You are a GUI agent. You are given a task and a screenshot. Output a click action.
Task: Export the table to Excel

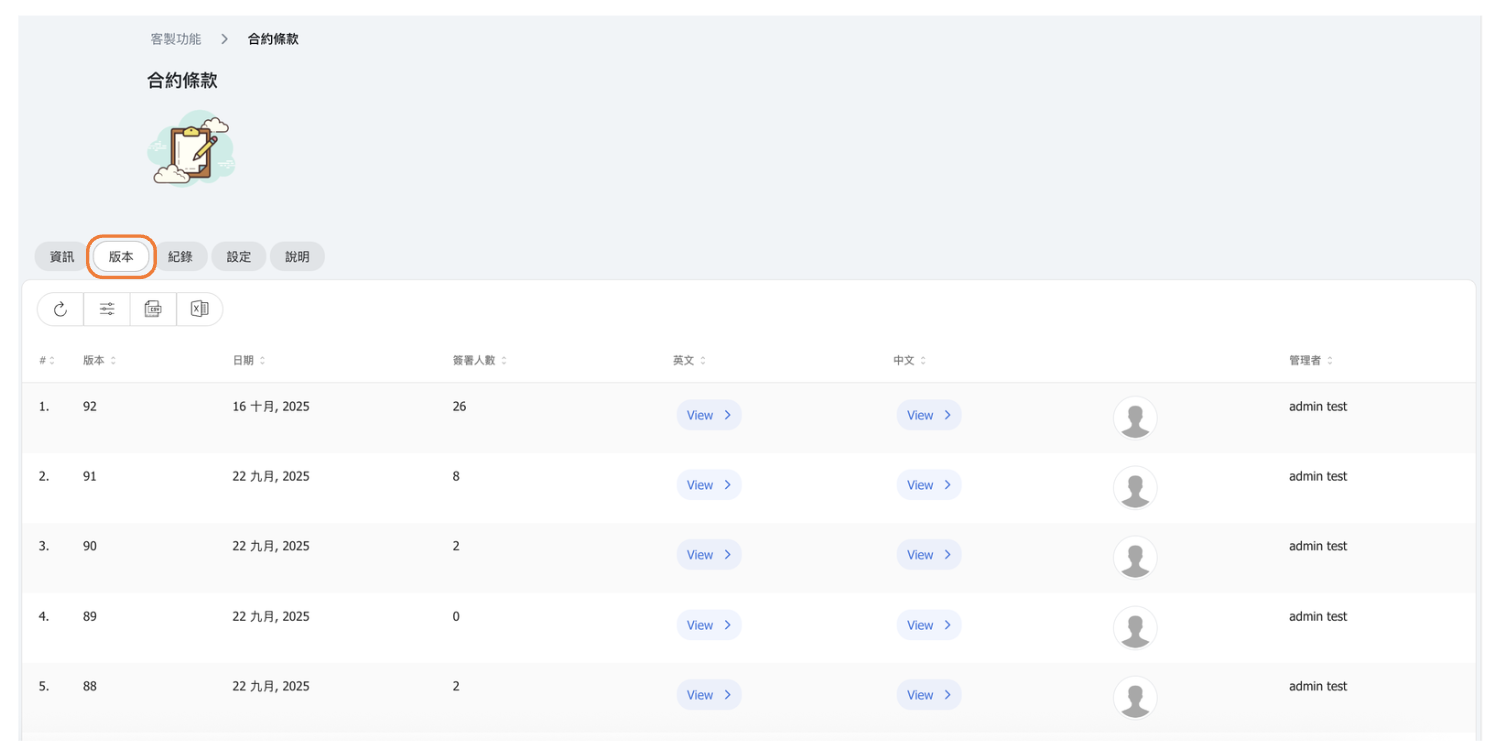coord(199,309)
